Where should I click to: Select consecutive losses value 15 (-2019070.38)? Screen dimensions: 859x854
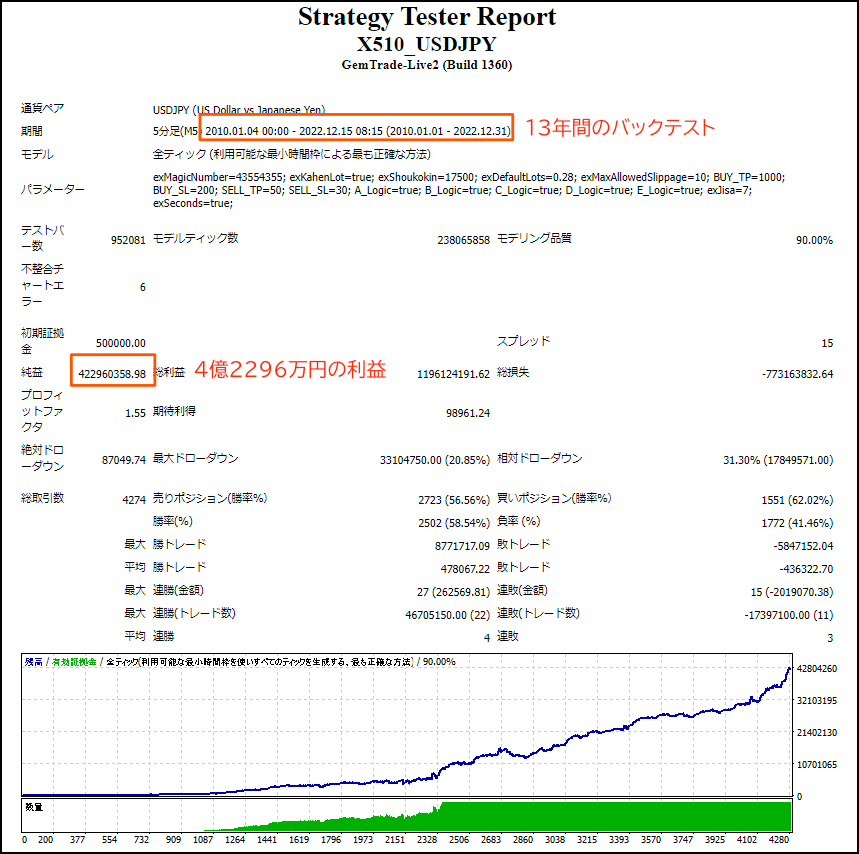pyautogui.click(x=792, y=592)
